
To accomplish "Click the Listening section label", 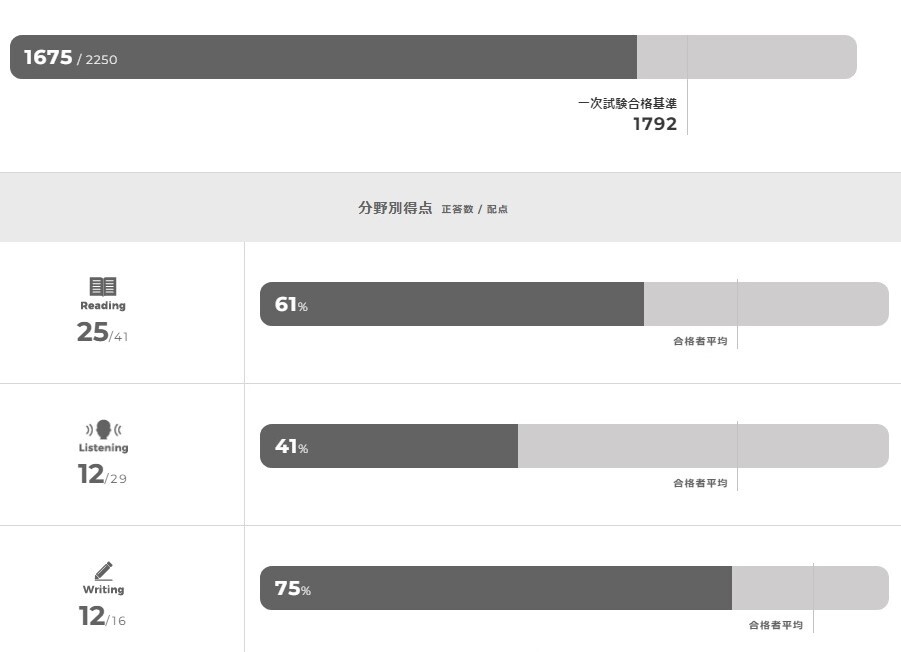I will [x=103, y=448].
